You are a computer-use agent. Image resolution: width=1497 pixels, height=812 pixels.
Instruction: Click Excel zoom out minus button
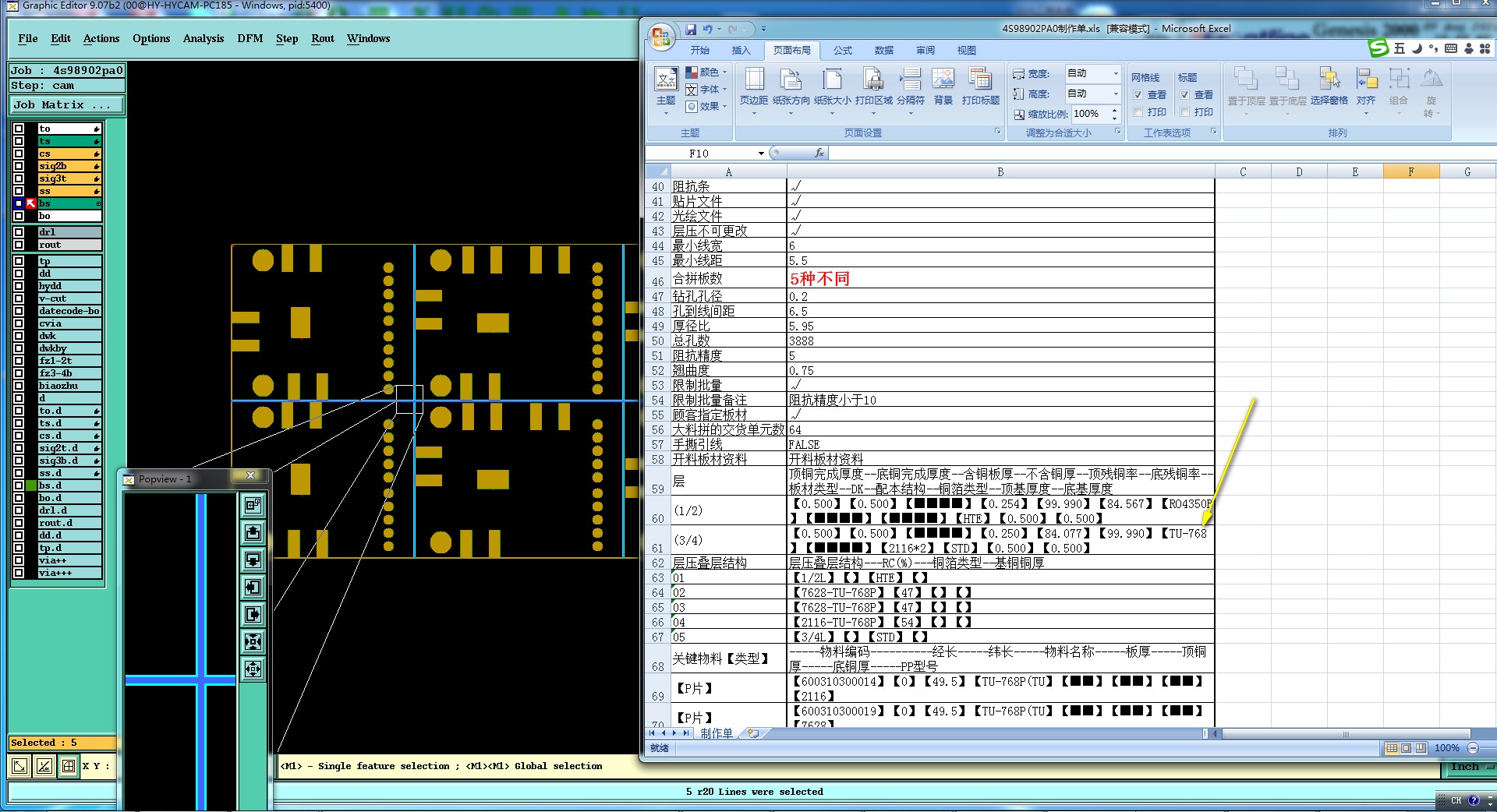pos(1473,748)
